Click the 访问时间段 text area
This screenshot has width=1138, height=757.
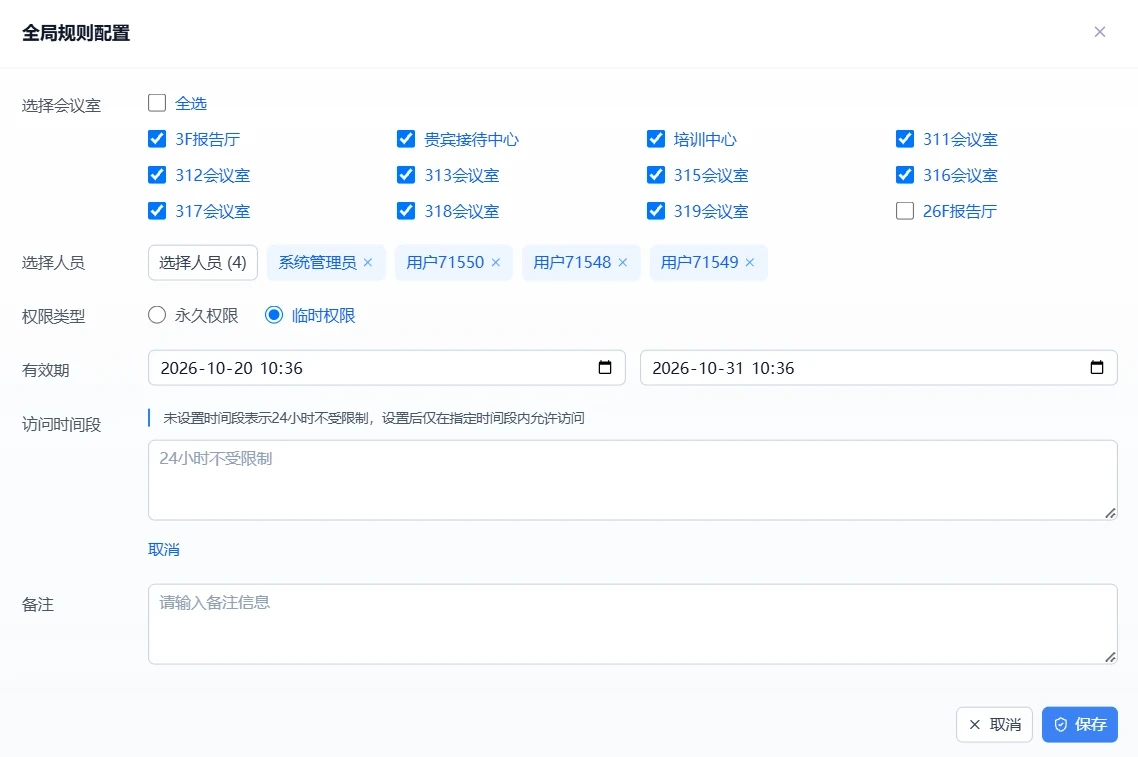pos(633,480)
